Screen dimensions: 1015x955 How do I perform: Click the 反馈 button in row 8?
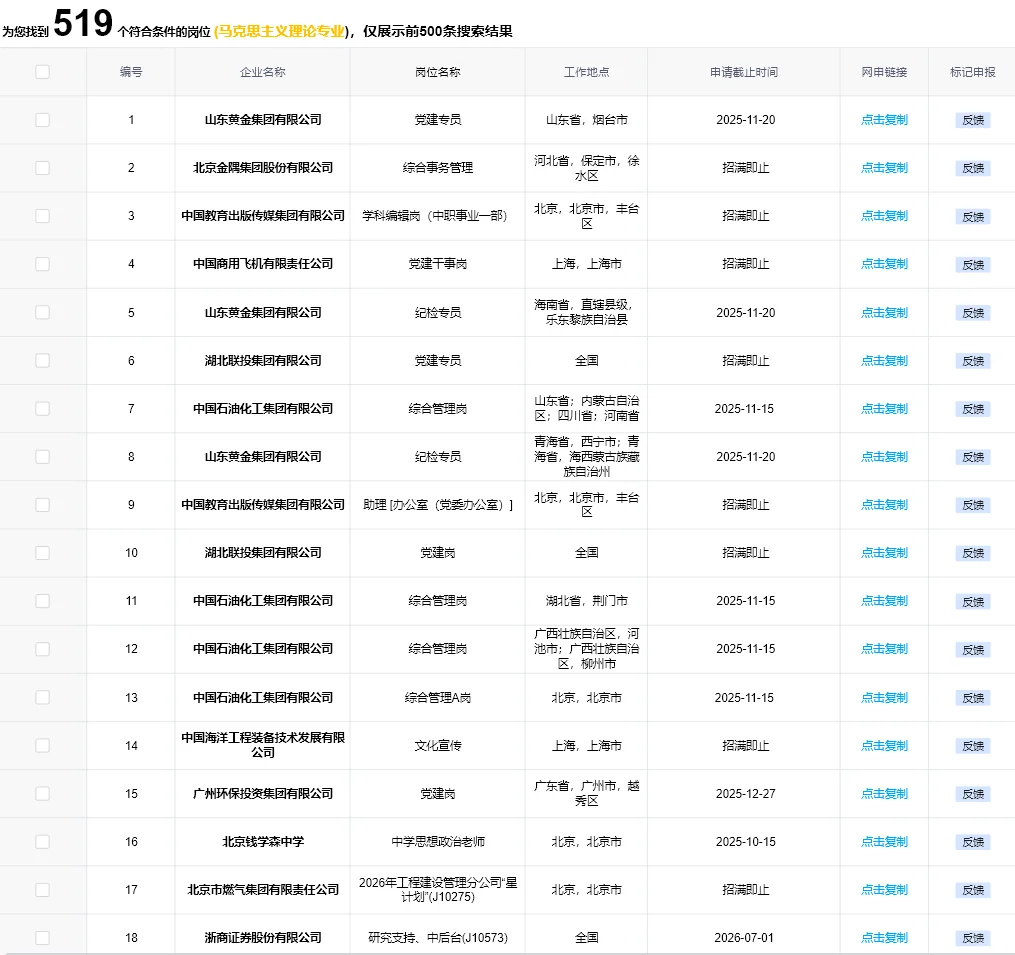tap(973, 457)
